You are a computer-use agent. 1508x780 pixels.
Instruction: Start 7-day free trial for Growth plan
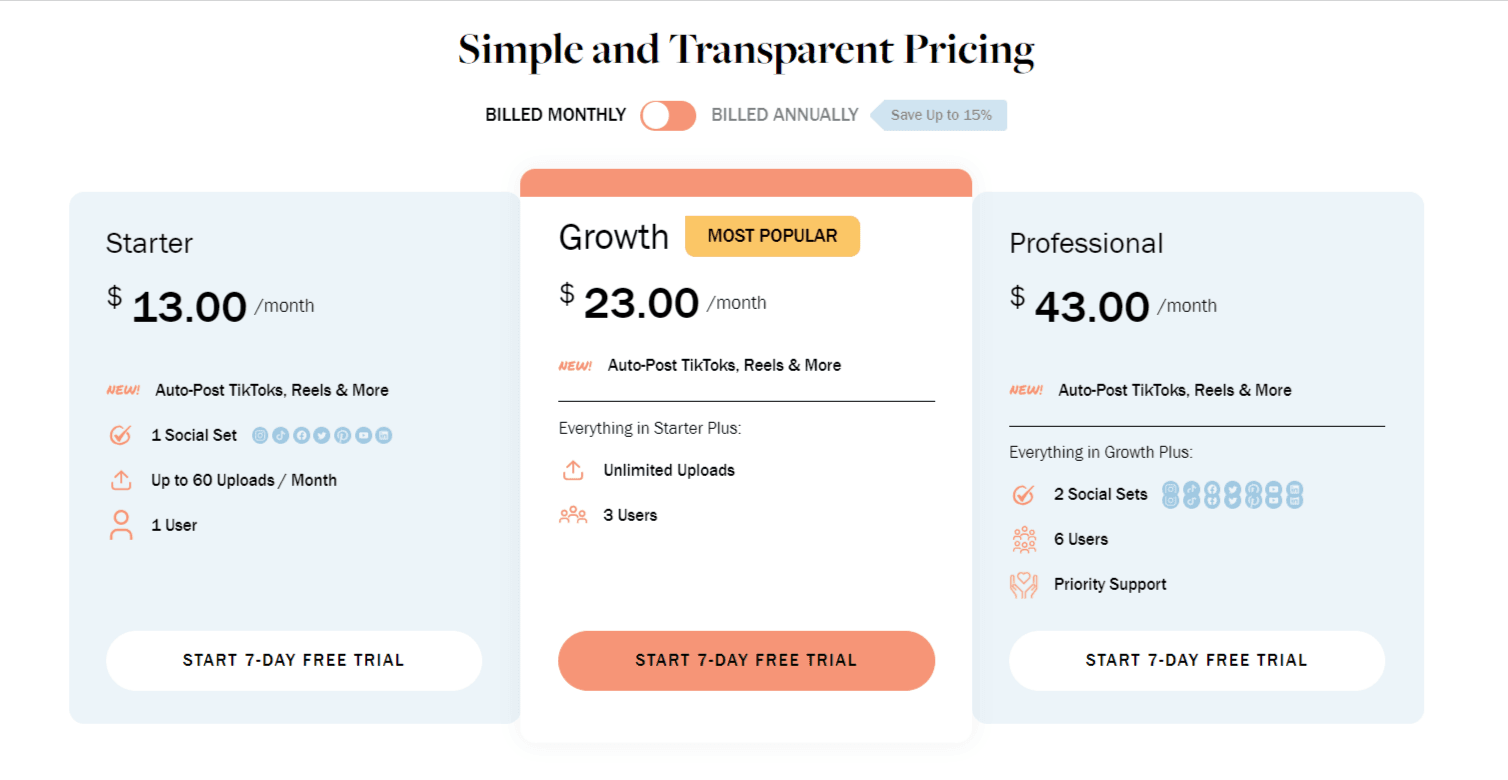pyautogui.click(x=746, y=660)
